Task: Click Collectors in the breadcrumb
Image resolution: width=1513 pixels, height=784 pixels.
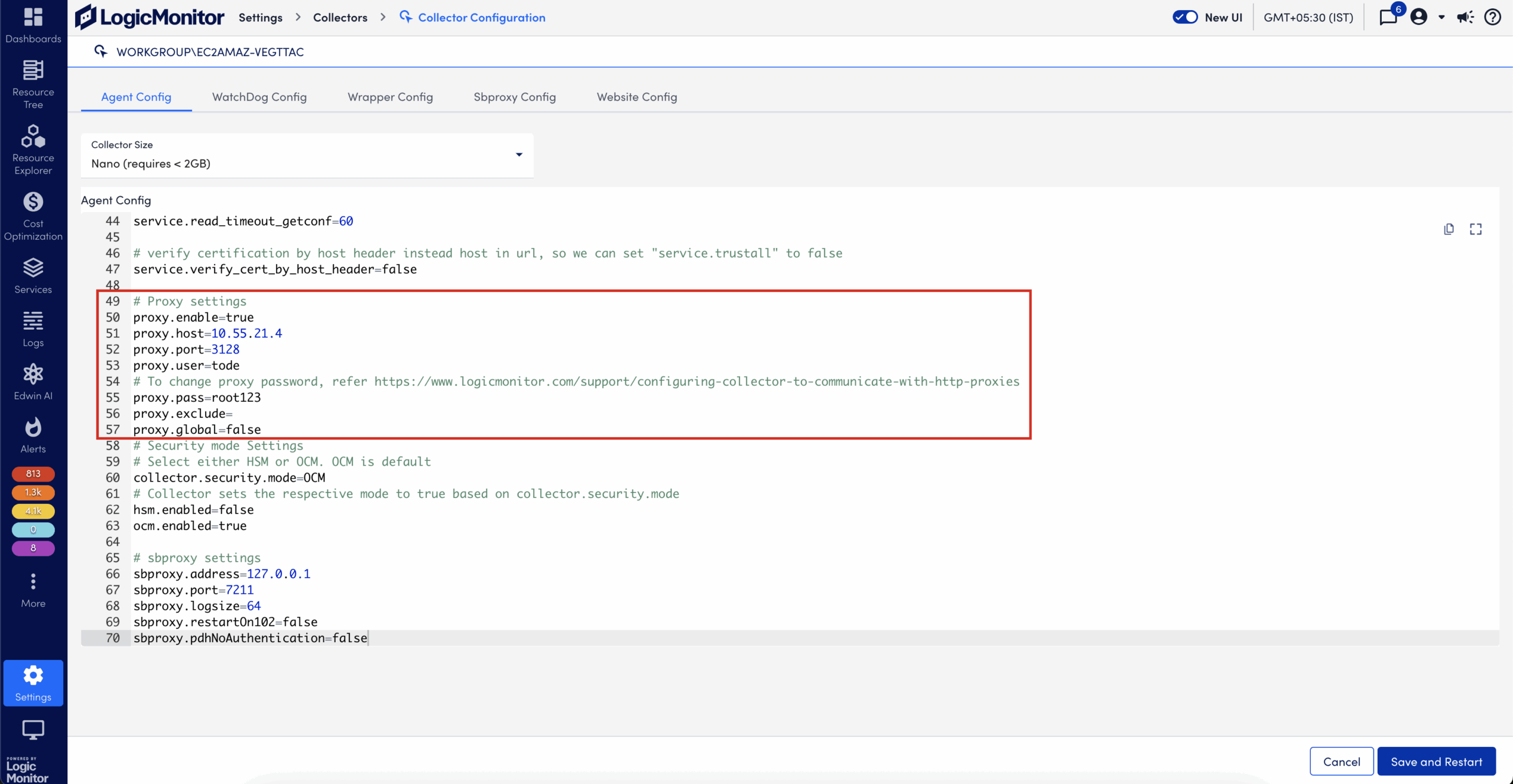Action: click(340, 18)
